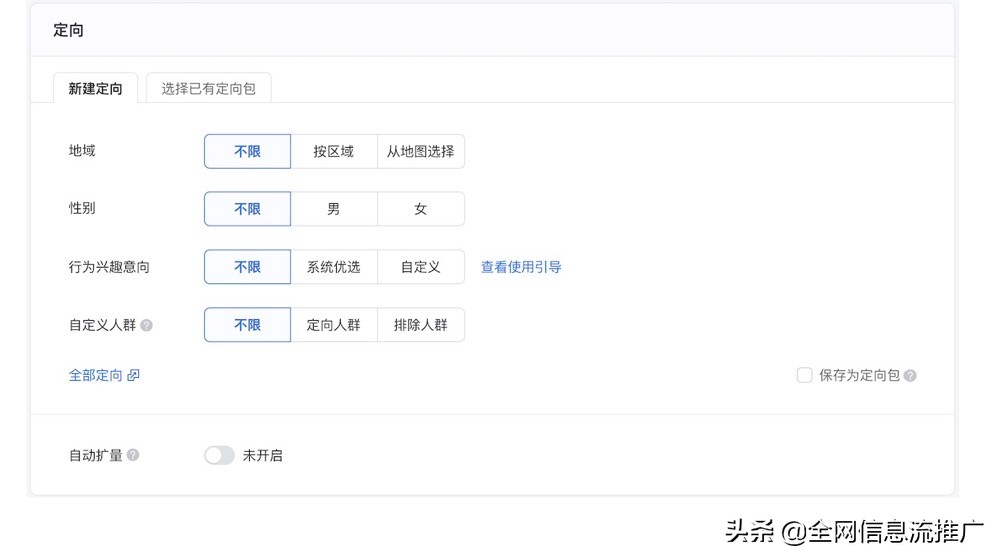Click the 地域 field label
The image size is (1000, 560).
(82, 151)
